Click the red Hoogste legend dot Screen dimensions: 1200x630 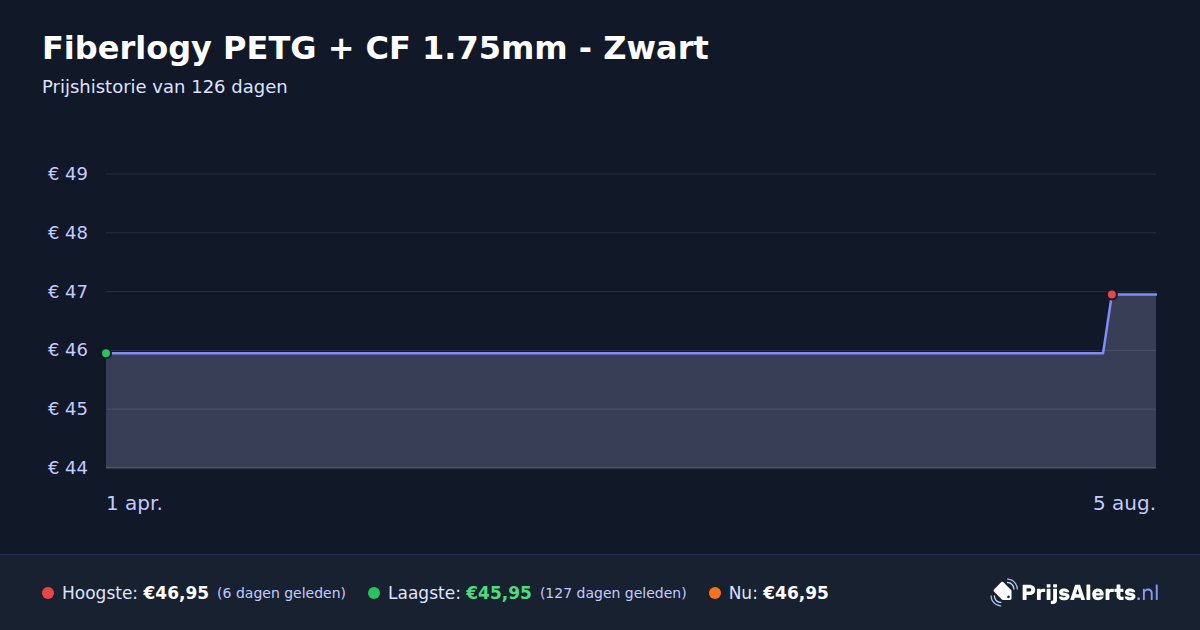48,593
